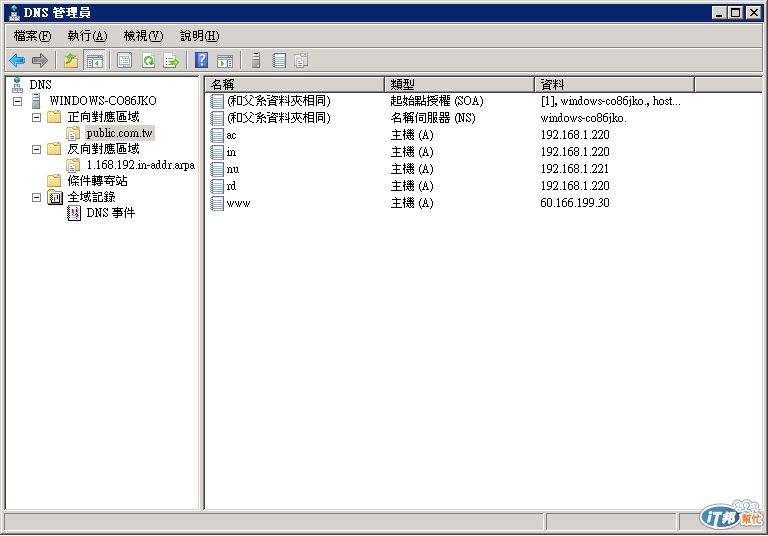This screenshot has height=536, width=768.
Task: Select the 'nu' host record
Action: coord(233,170)
